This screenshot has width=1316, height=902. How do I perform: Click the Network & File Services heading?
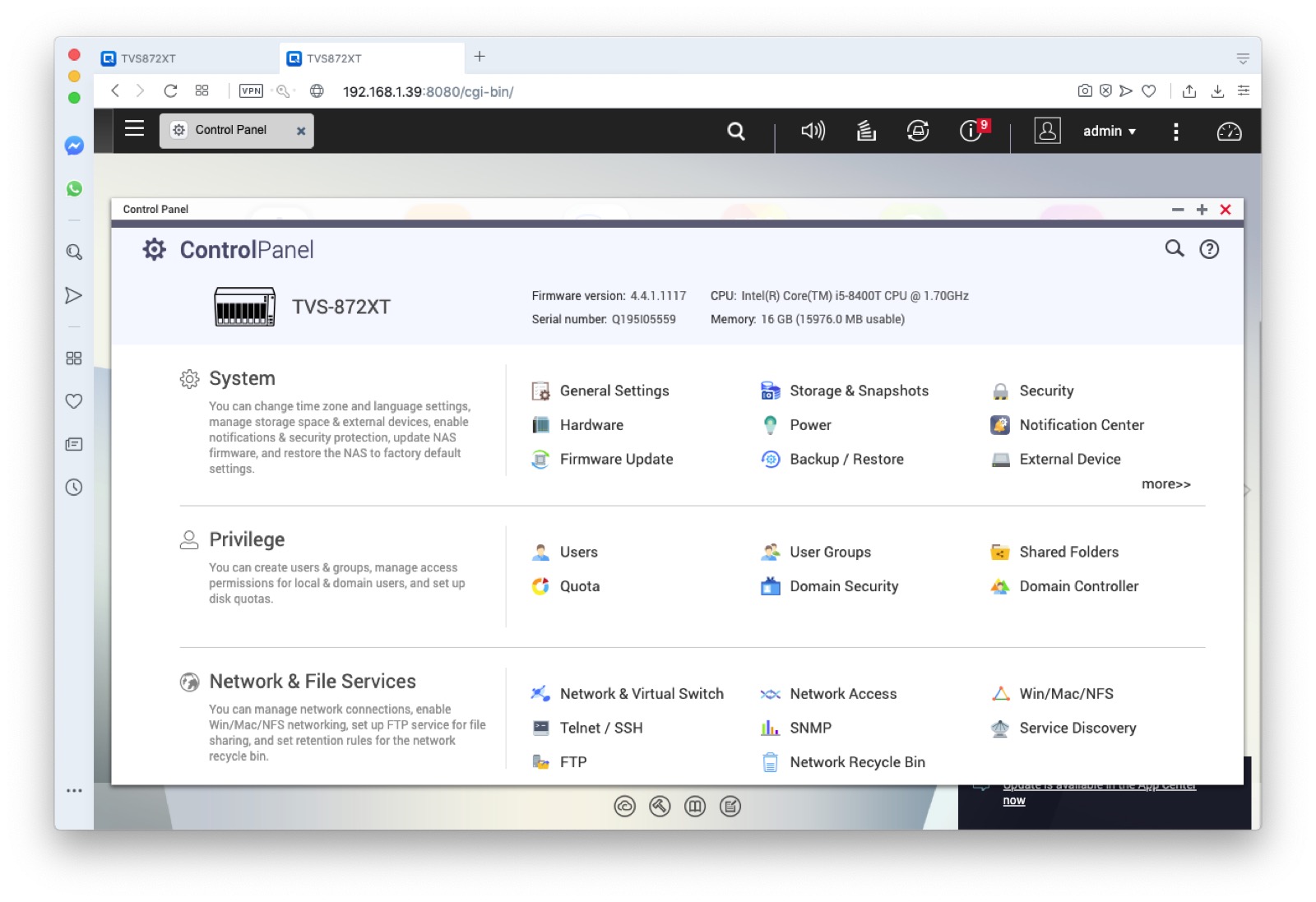313,682
